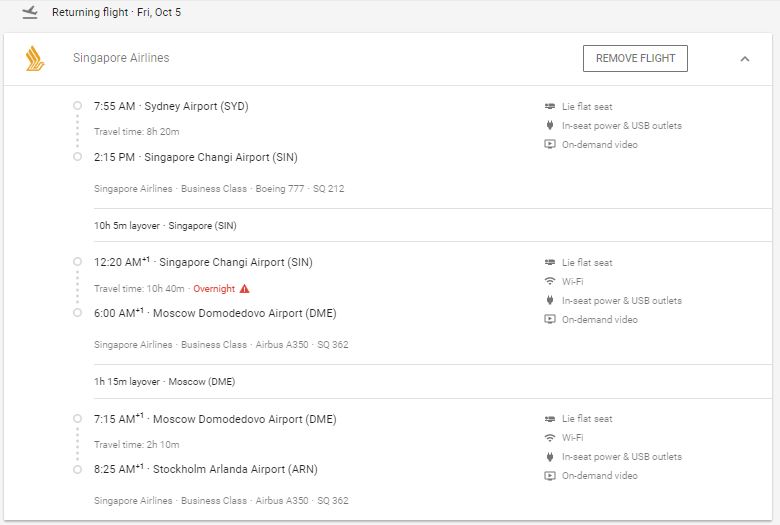Click the On-demand video icon for the Moscow to Stockholm leg
Image resolution: width=780 pixels, height=525 pixels.
click(550, 476)
